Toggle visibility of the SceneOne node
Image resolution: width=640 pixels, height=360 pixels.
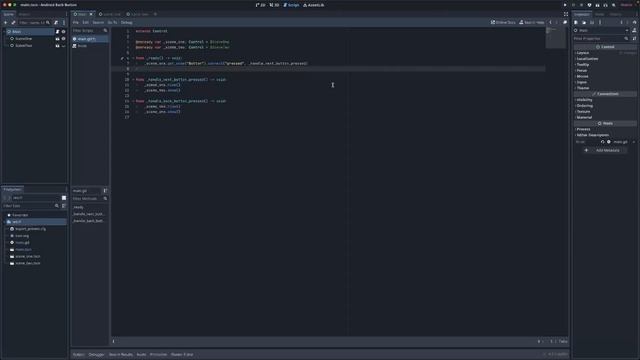point(63,39)
